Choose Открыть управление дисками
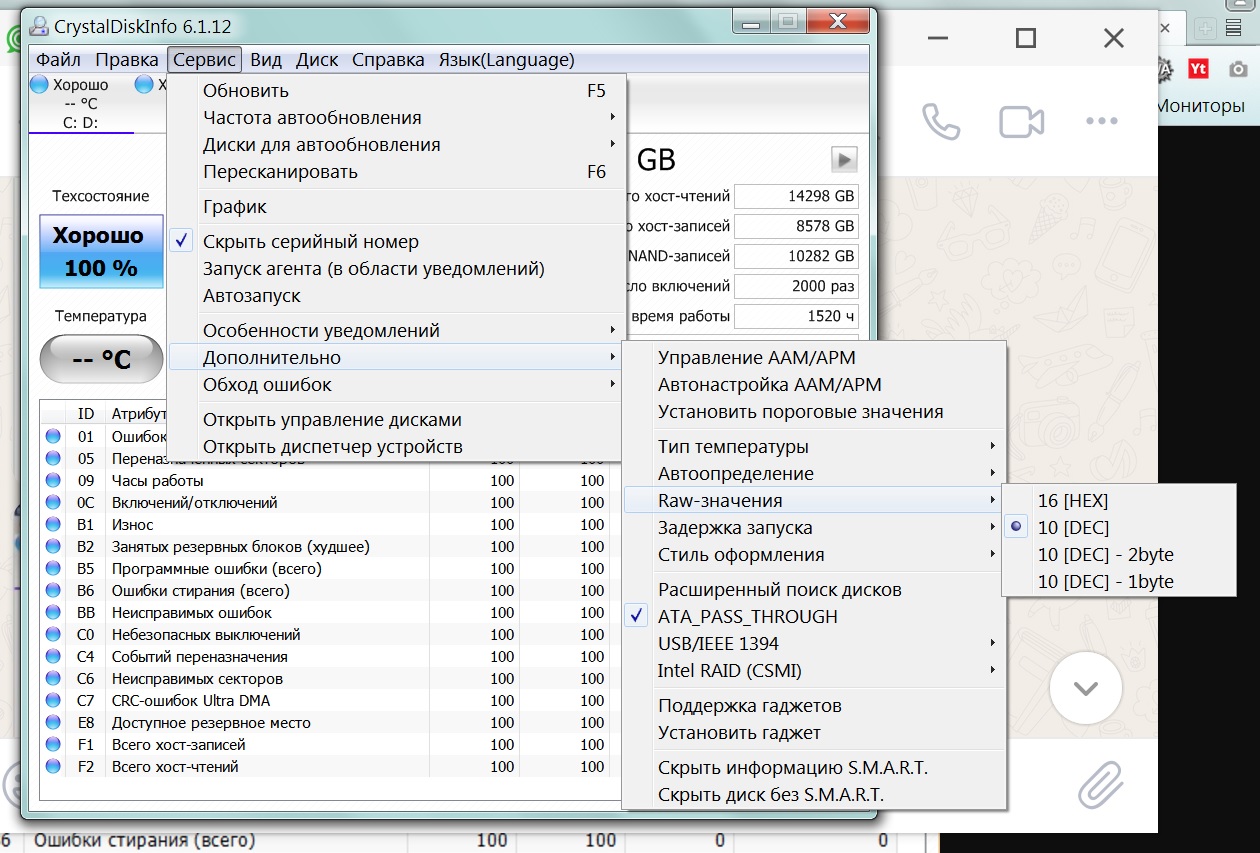The height and width of the screenshot is (853, 1260). 397,420
